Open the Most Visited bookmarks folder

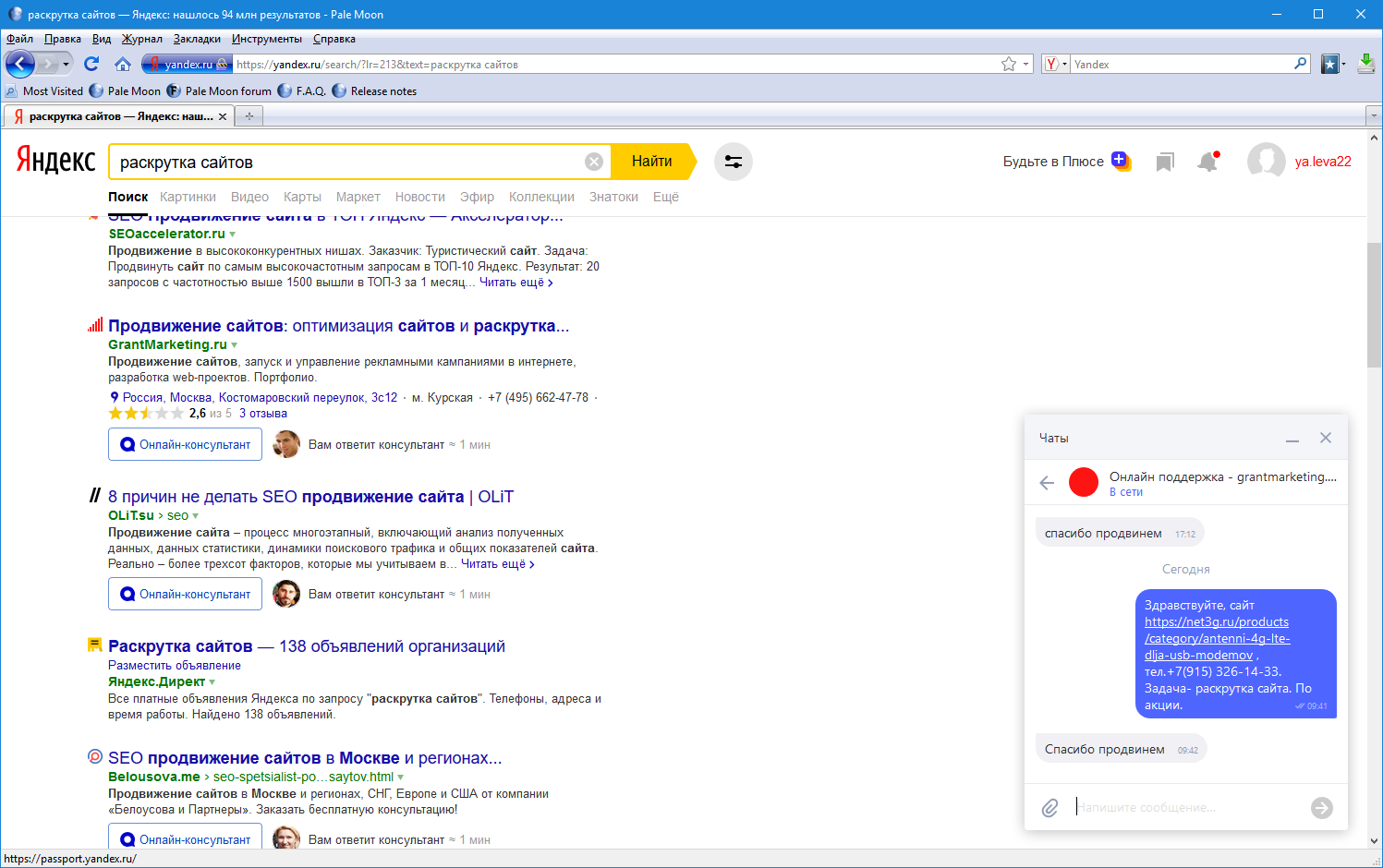pyautogui.click(x=44, y=91)
